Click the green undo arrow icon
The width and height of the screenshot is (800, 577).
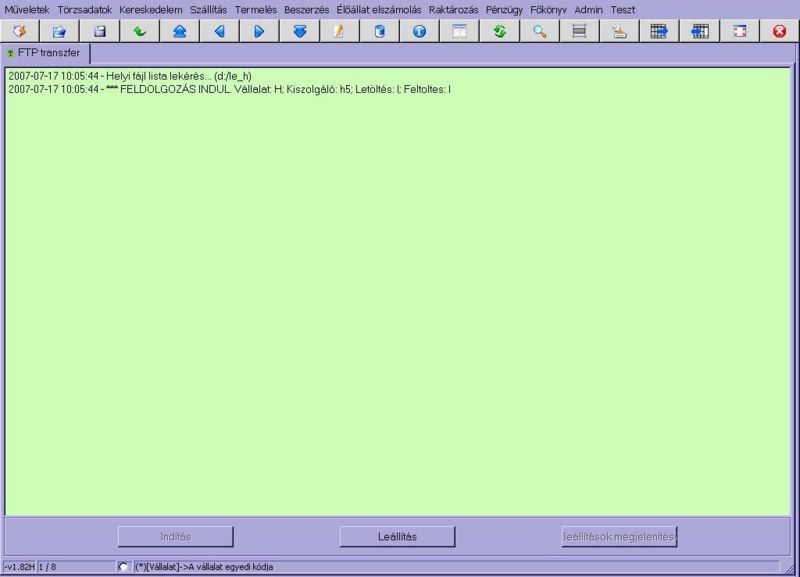click(x=139, y=31)
